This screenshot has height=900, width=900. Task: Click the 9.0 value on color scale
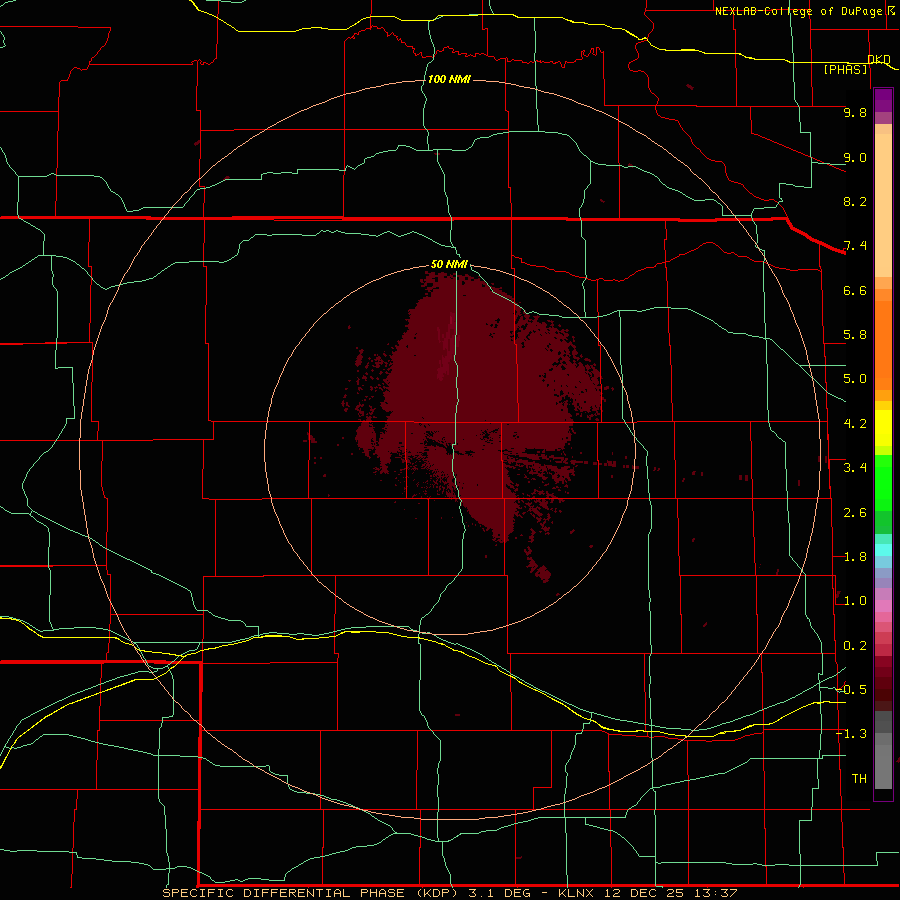855,157
